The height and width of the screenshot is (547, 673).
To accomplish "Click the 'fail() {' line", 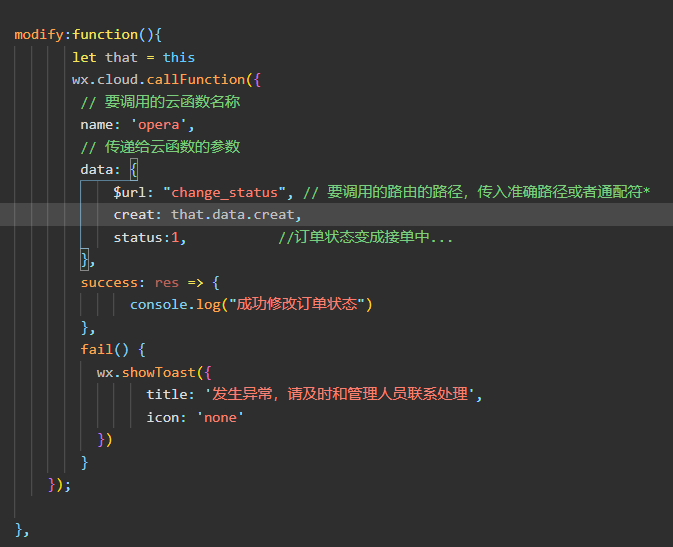I will [x=113, y=349].
